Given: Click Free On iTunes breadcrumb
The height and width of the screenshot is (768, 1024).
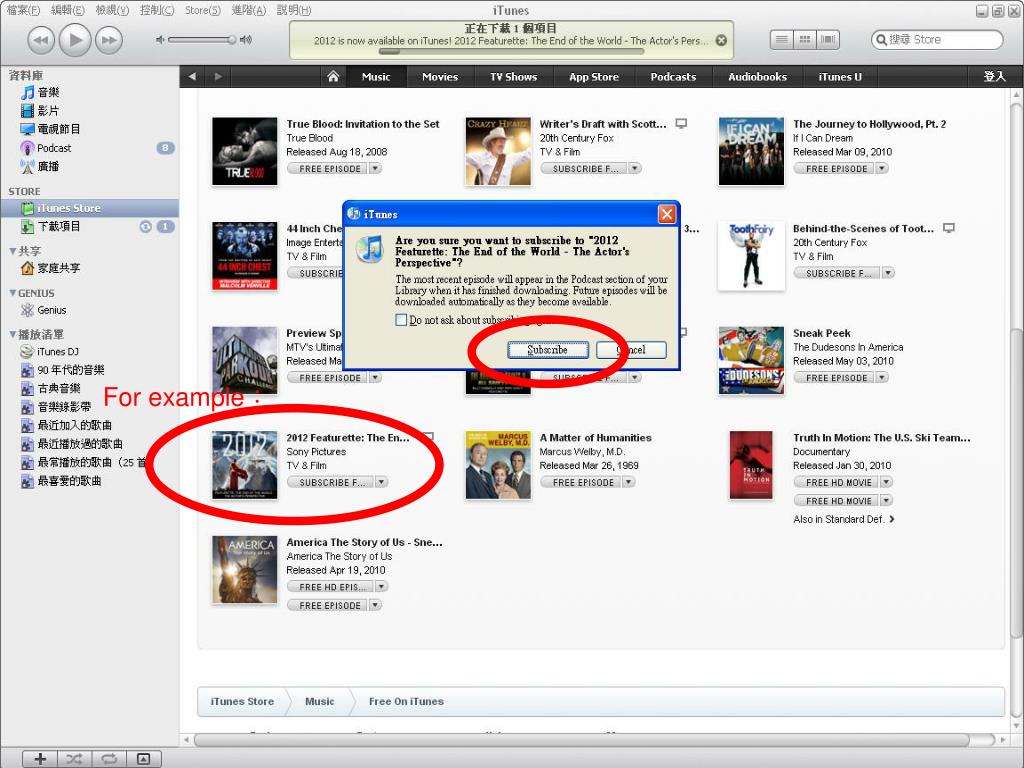Looking at the screenshot, I should tap(406, 701).
